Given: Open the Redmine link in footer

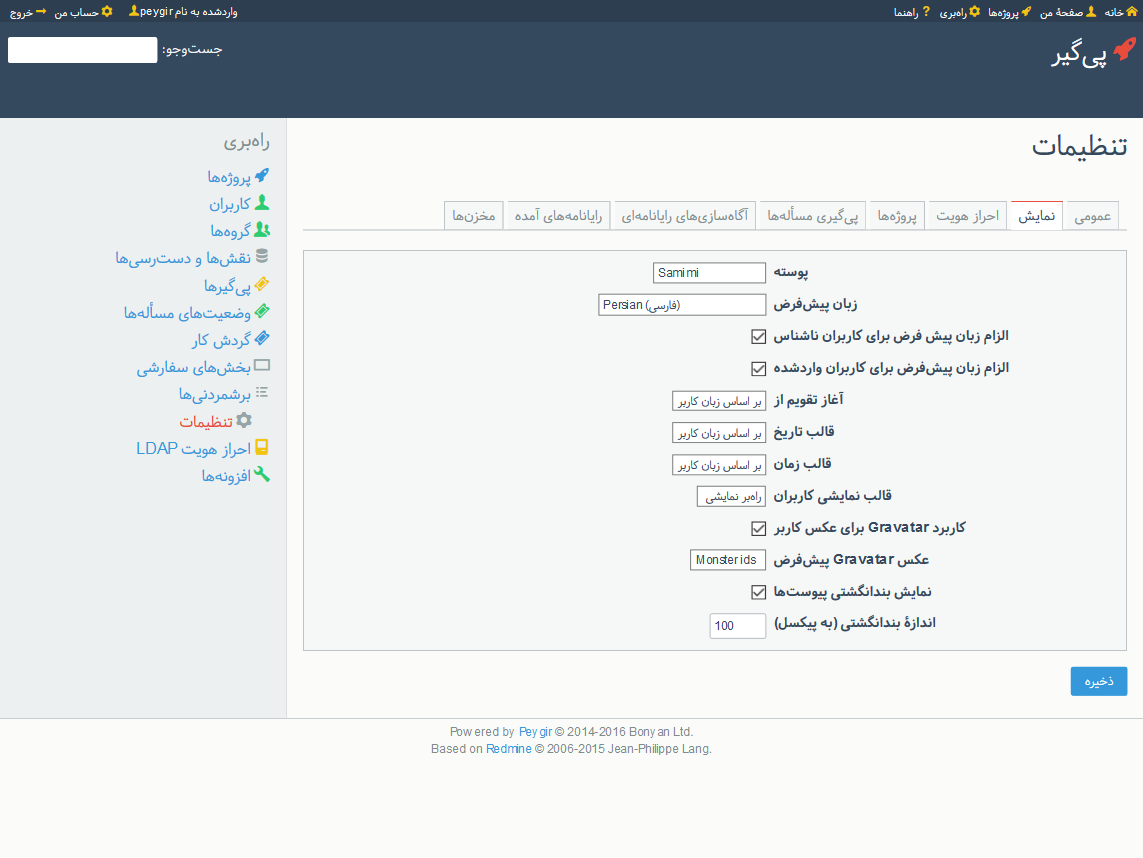Looking at the screenshot, I should (x=508, y=748).
